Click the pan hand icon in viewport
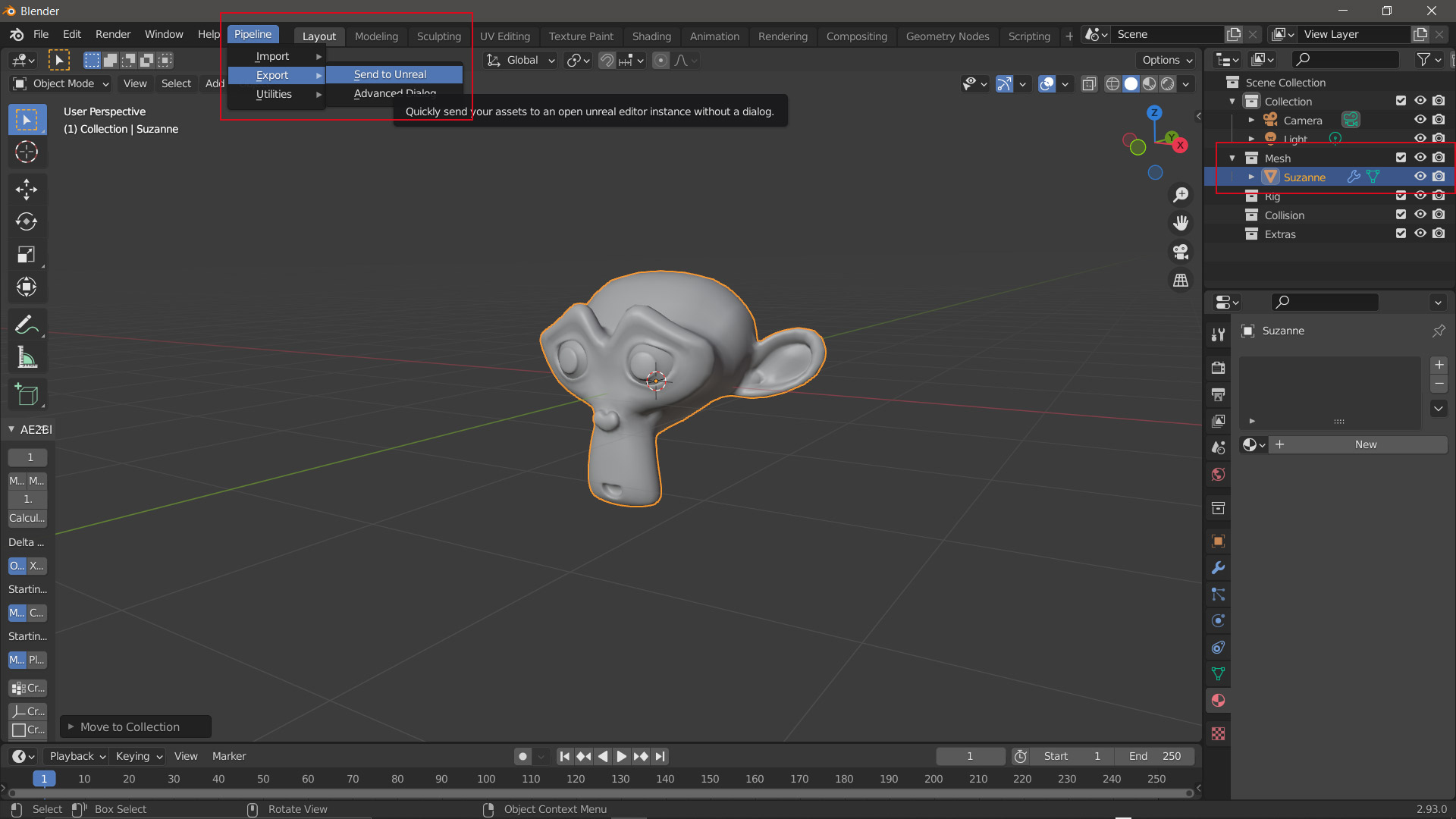The height and width of the screenshot is (819, 1456). pos(1181,223)
